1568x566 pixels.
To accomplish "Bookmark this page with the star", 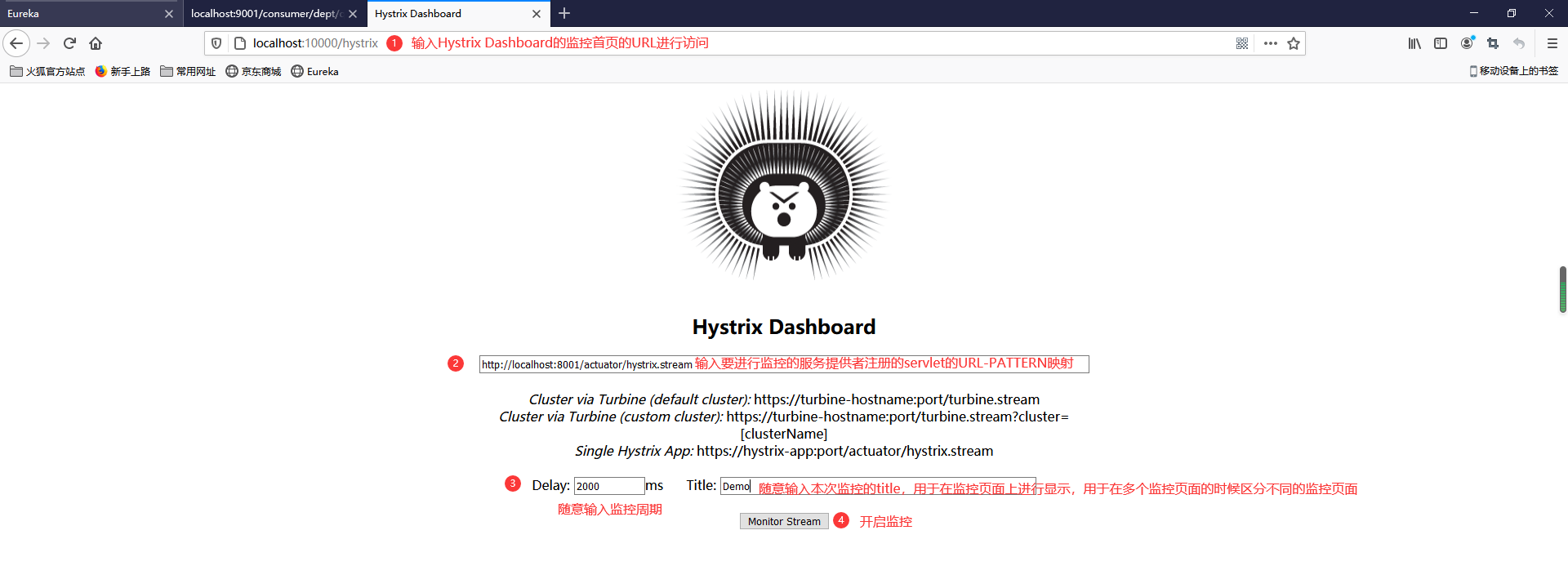I will click(x=1294, y=43).
